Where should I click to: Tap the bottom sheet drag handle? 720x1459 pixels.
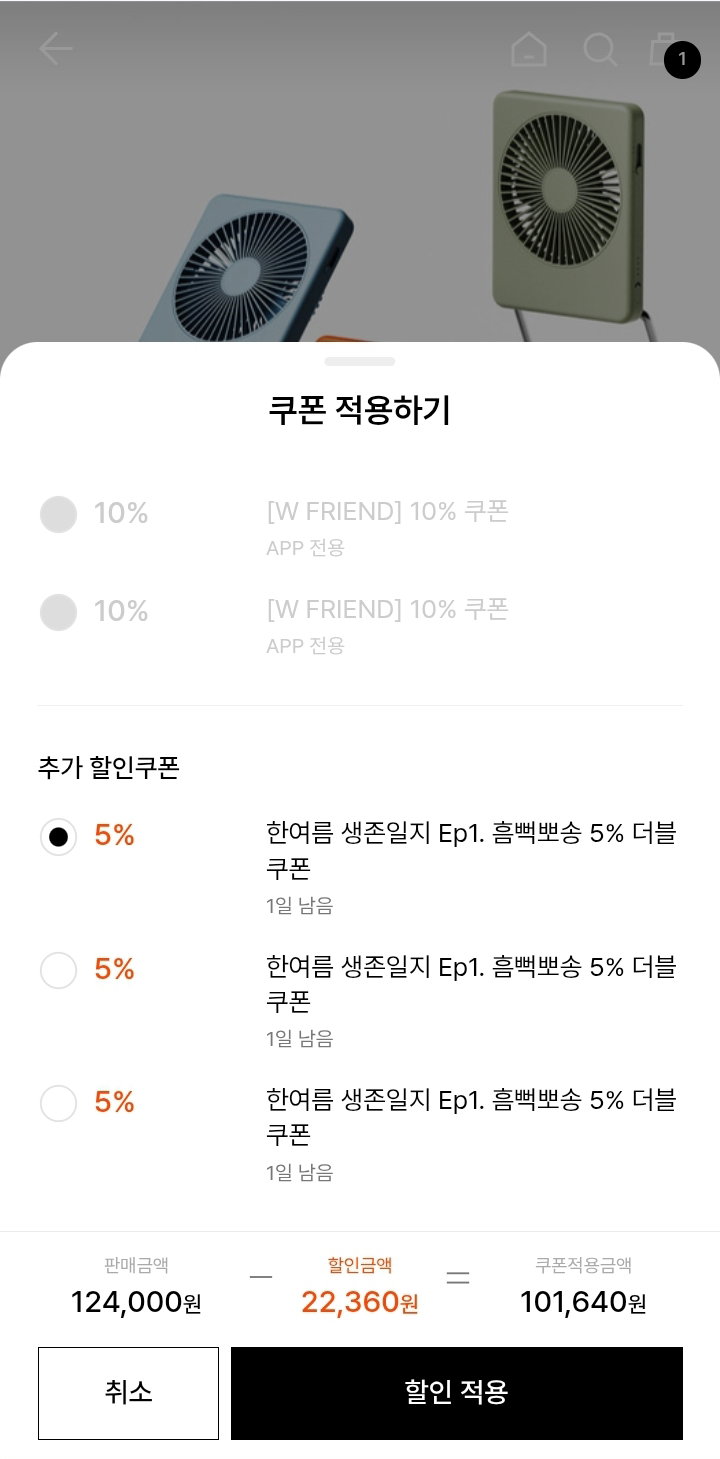click(x=360, y=361)
